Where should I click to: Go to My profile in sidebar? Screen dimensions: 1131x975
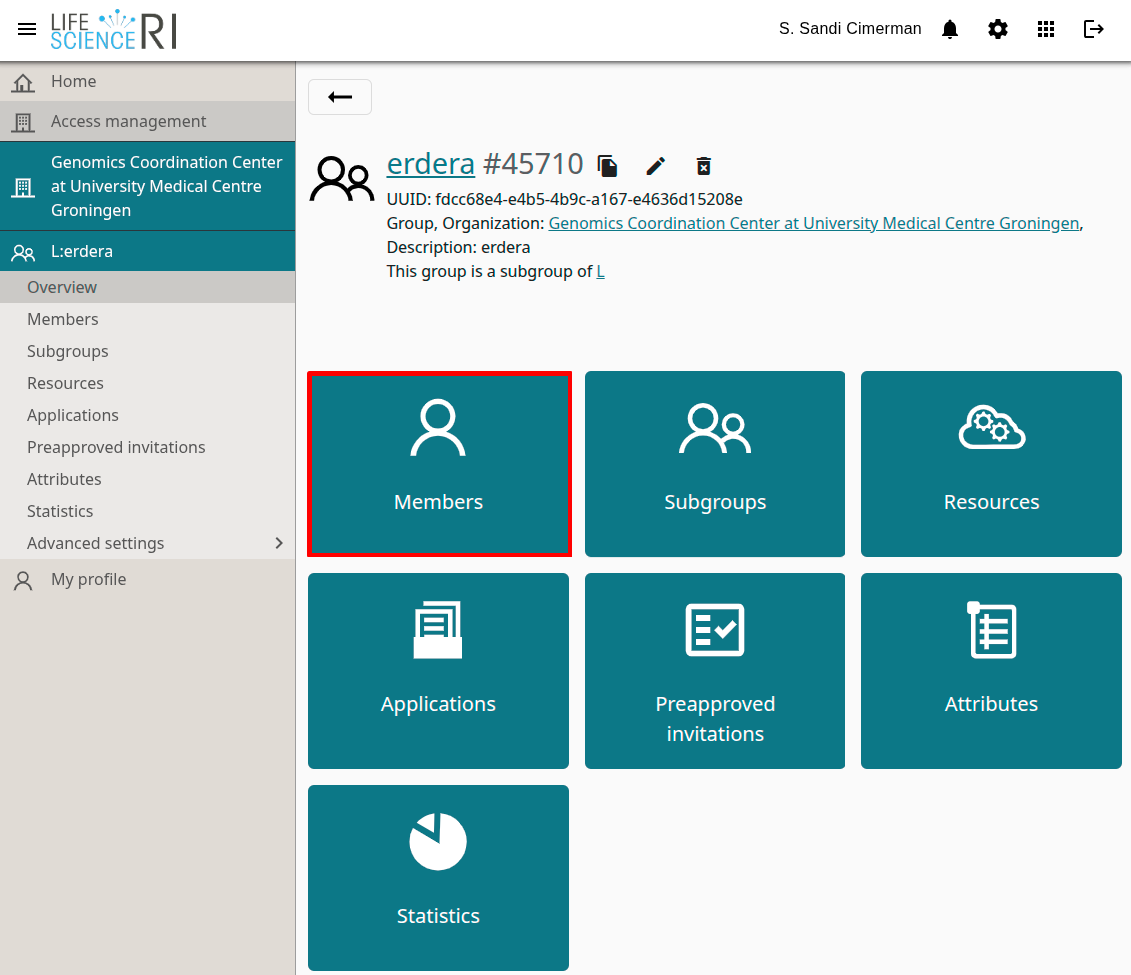(88, 579)
